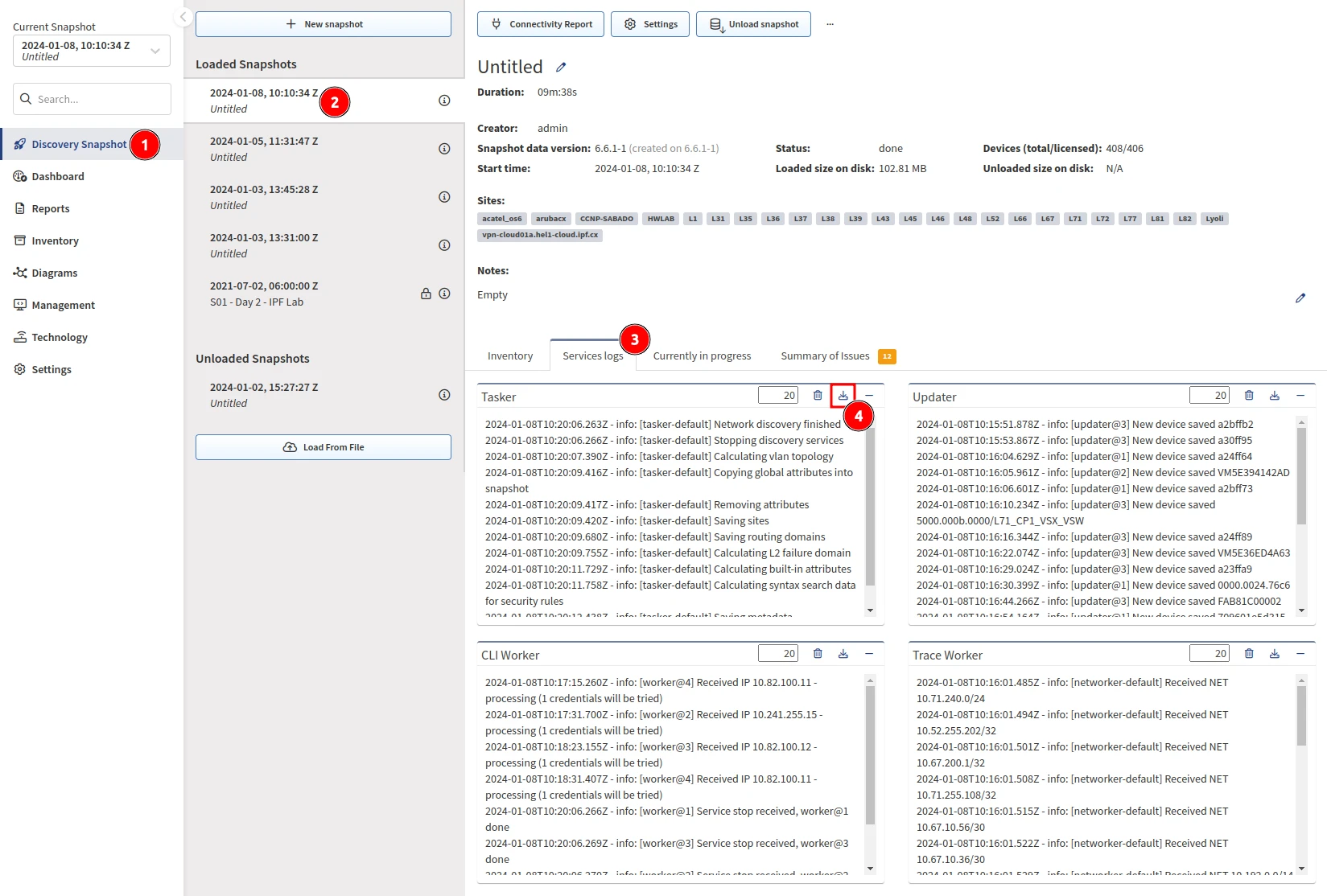Screen dimensions: 1327x896
Task: Collapse the Tasker log panel
Action: coord(869,396)
